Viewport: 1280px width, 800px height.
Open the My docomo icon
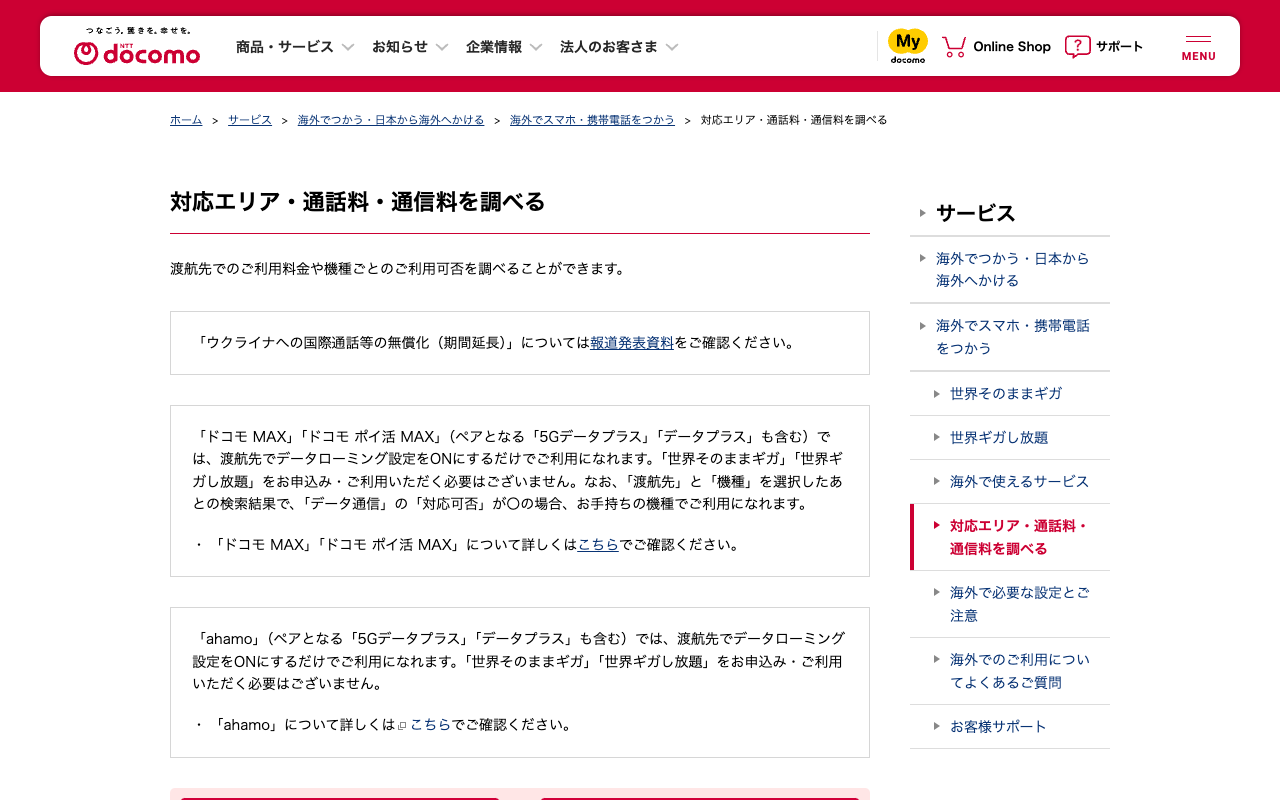908,46
